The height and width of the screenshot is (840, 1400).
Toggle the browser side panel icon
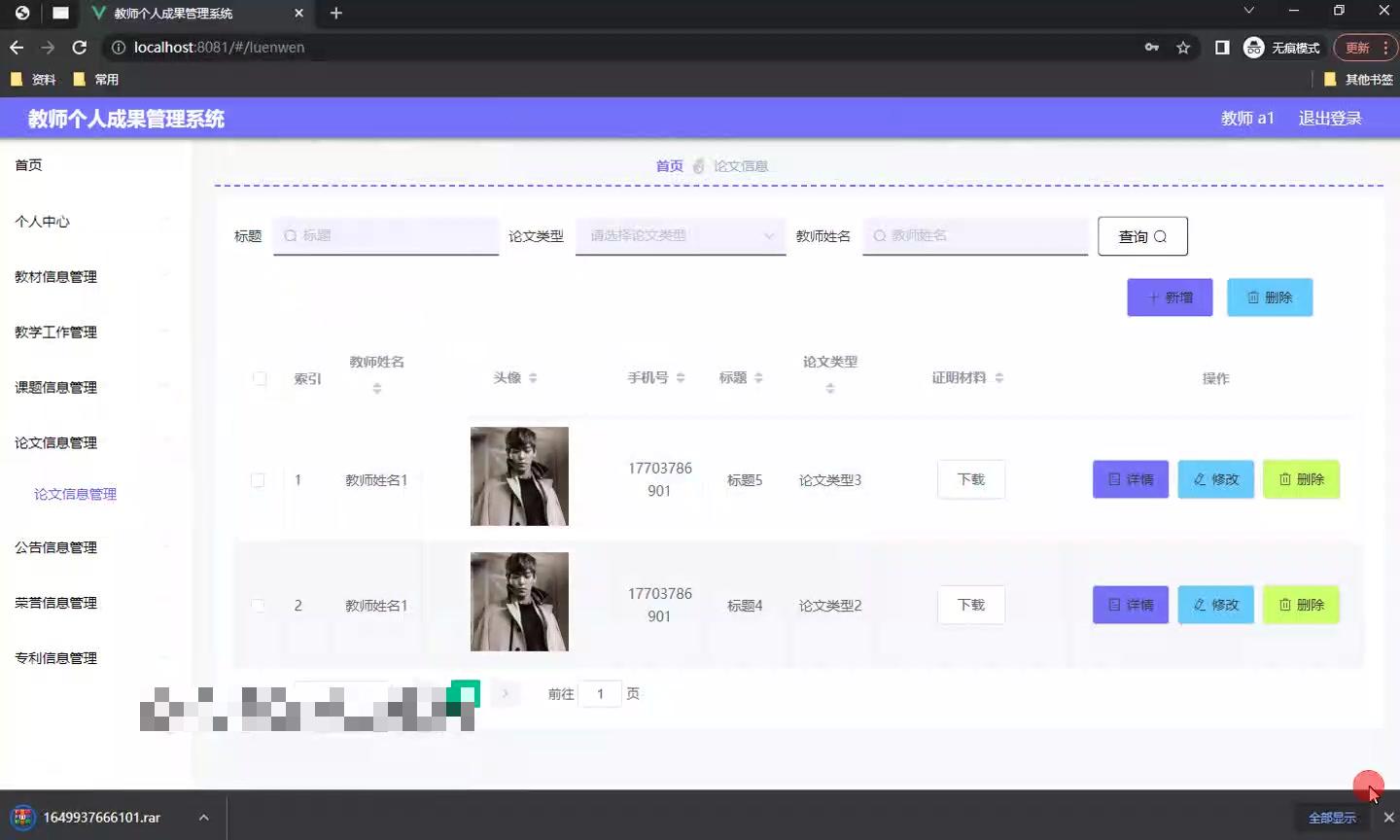click(1222, 47)
